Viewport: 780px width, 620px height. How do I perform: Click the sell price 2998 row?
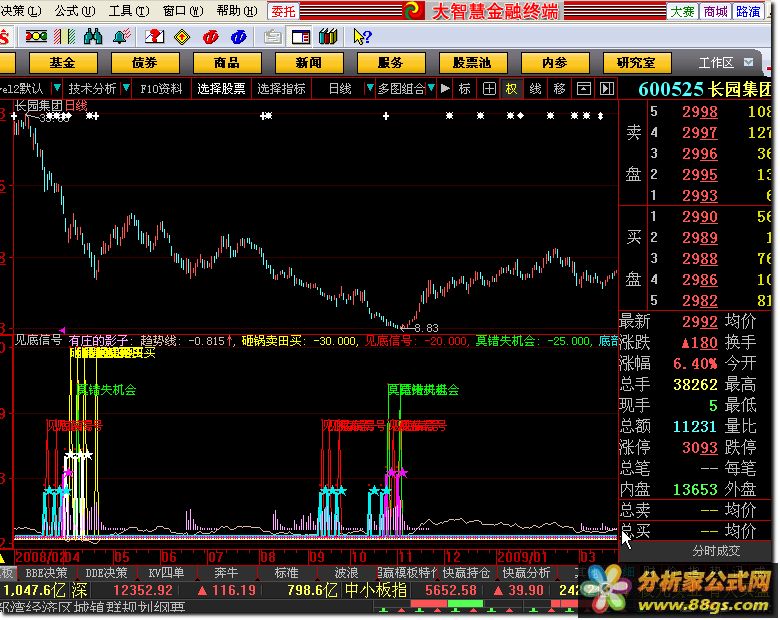(710, 111)
